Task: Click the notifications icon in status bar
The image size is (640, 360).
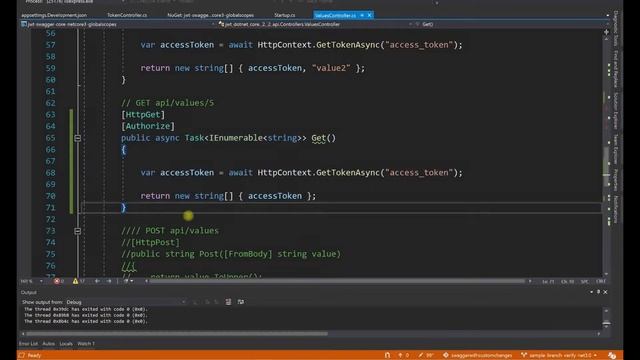Action: 612,356
